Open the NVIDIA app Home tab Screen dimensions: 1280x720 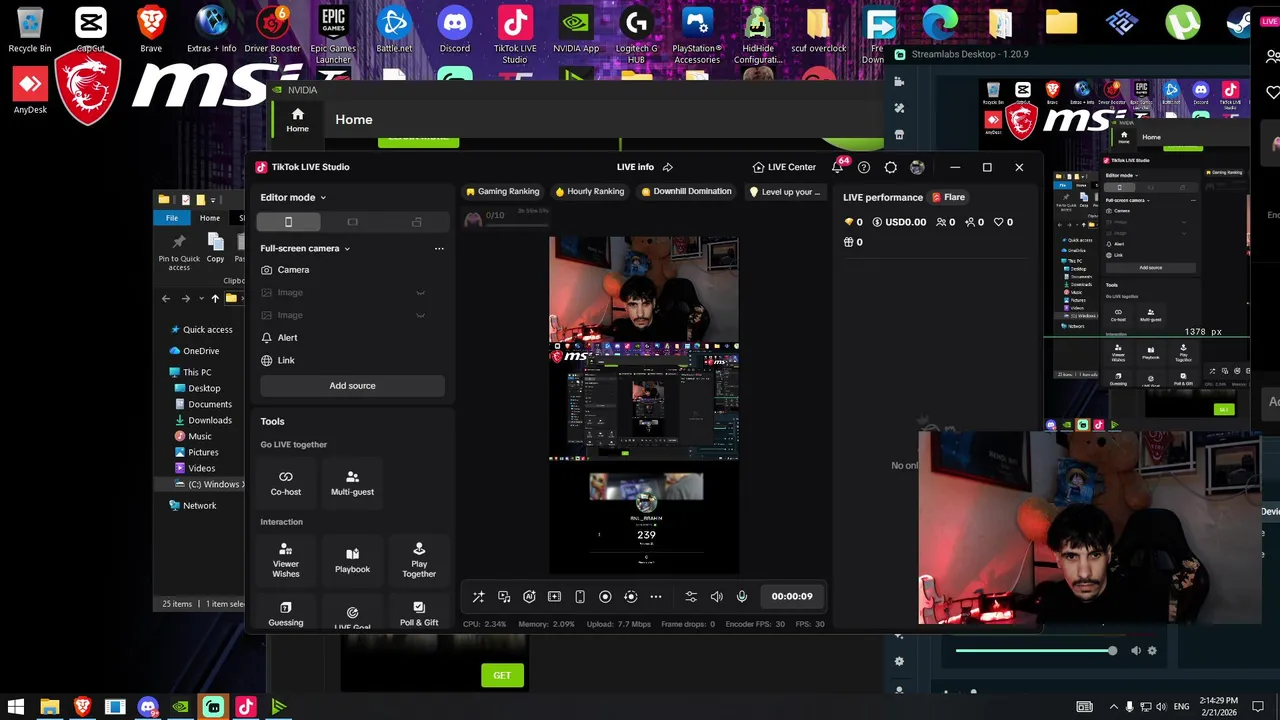(297, 121)
